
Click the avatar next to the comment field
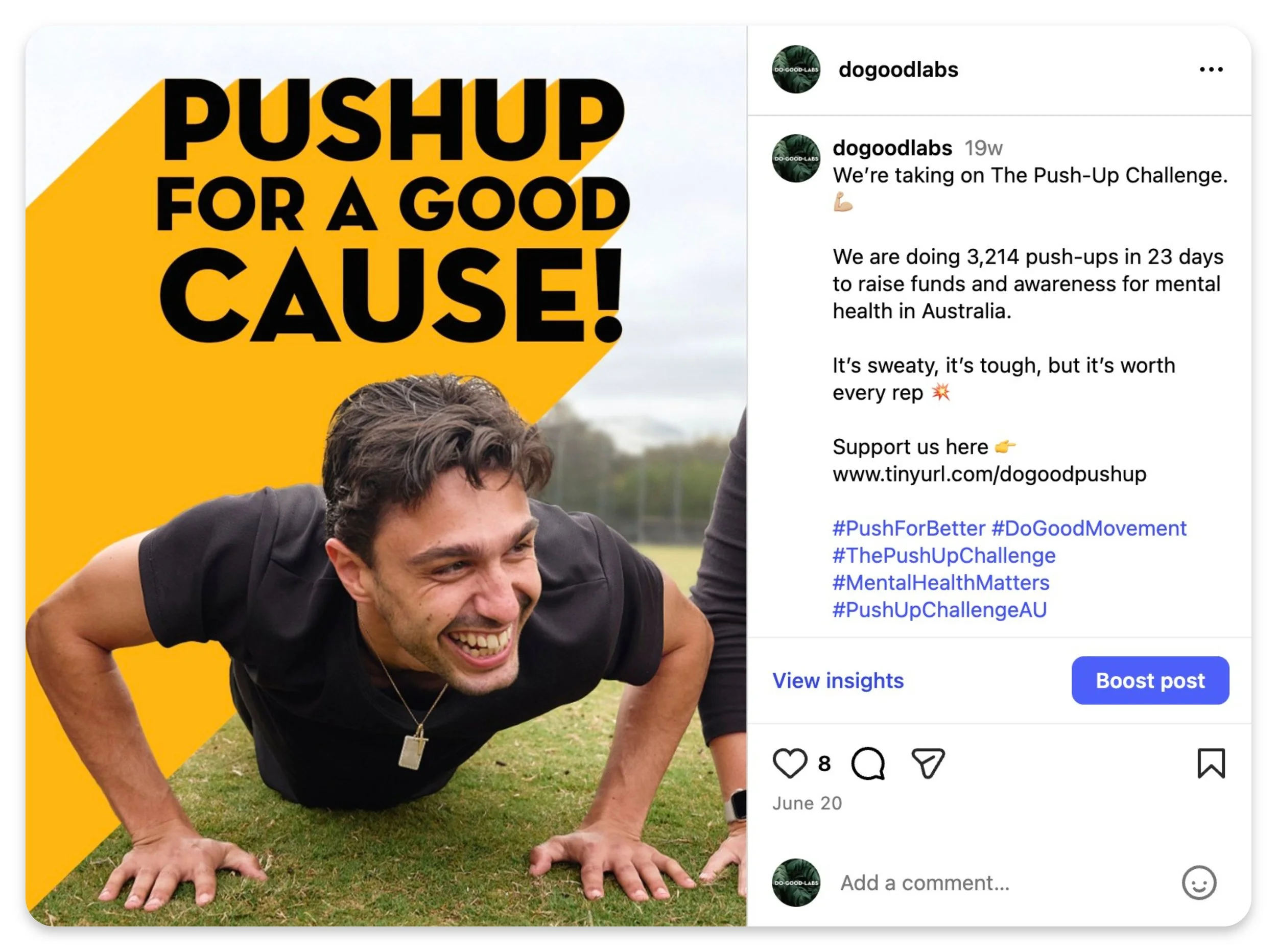coord(795,882)
